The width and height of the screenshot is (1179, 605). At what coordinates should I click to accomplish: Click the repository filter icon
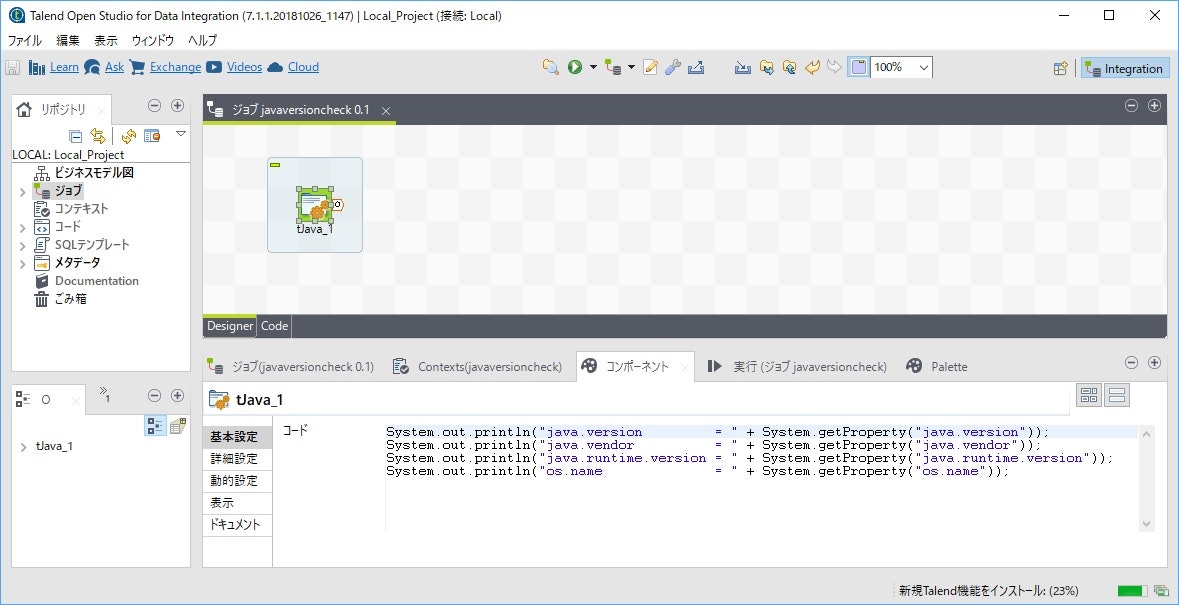pyautogui.click(x=152, y=136)
